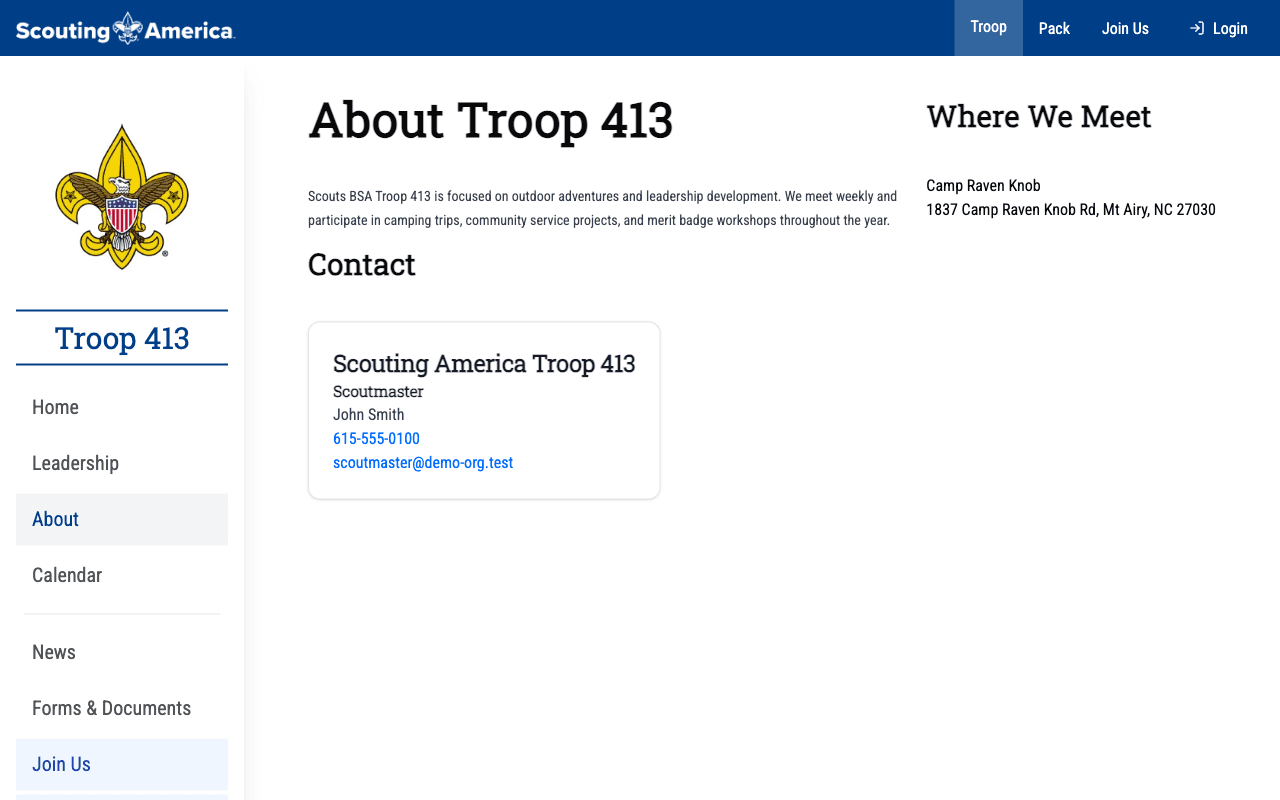1280x800 pixels.
Task: Click the Login button
Action: coord(1218,28)
